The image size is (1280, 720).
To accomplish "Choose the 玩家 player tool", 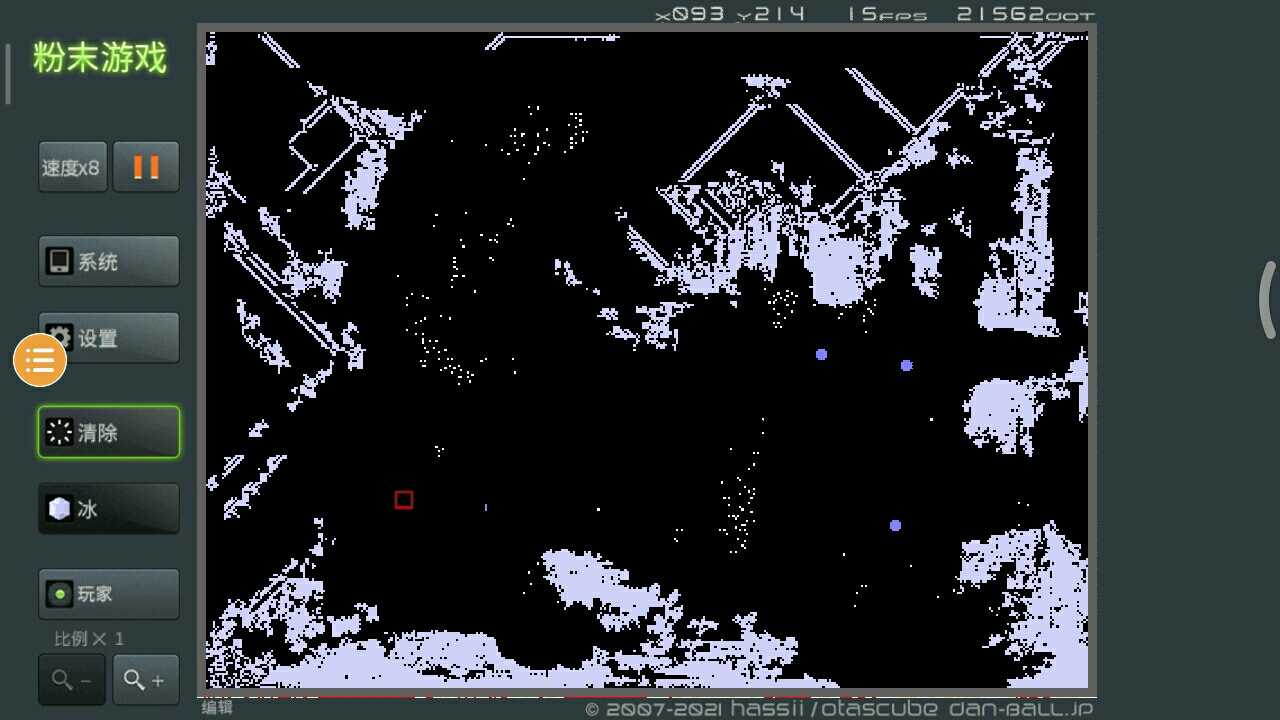I will [x=109, y=594].
